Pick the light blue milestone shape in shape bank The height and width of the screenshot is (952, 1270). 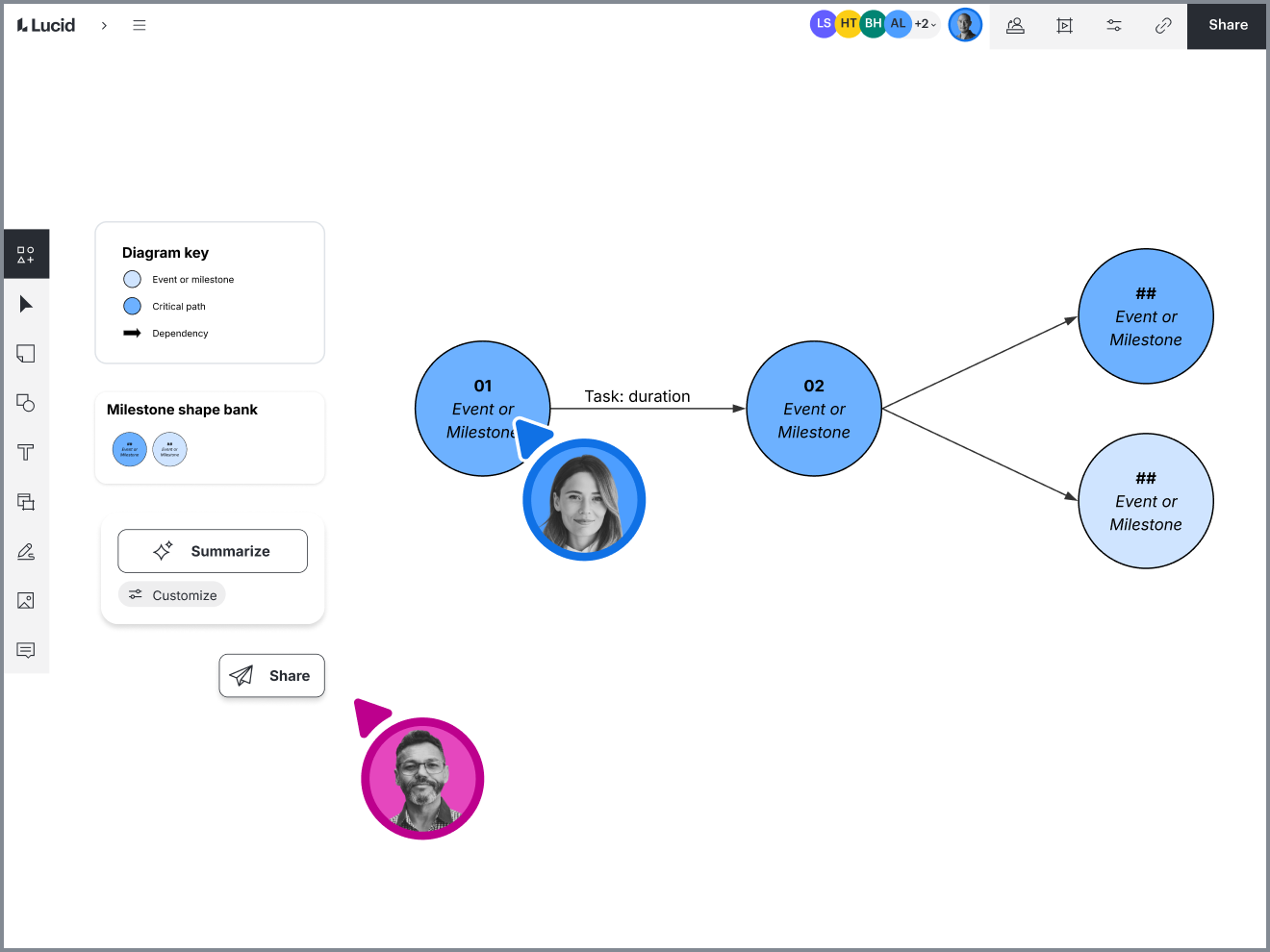[x=170, y=449]
